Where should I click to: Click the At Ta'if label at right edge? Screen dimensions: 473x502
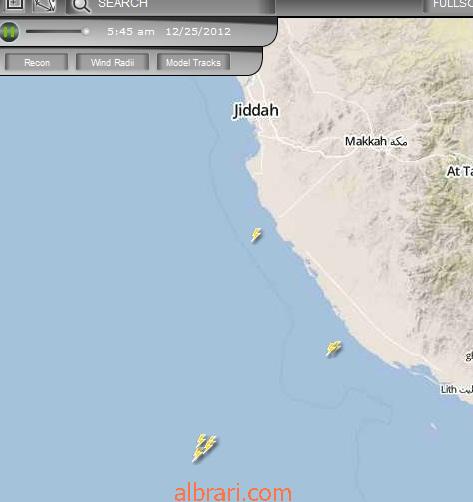pos(460,171)
